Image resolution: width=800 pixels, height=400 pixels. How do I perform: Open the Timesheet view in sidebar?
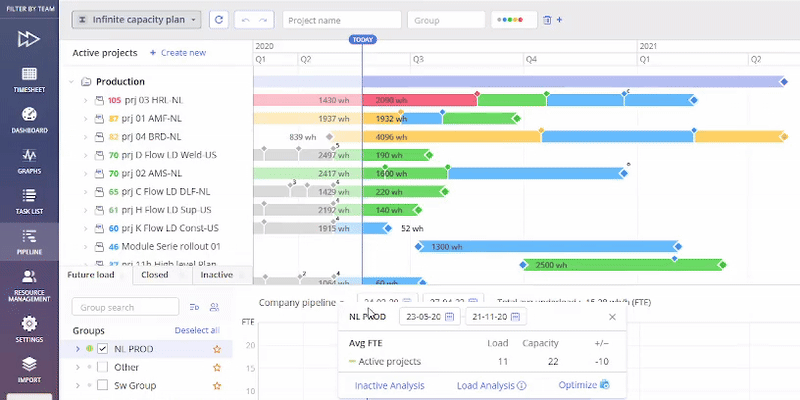click(29, 79)
